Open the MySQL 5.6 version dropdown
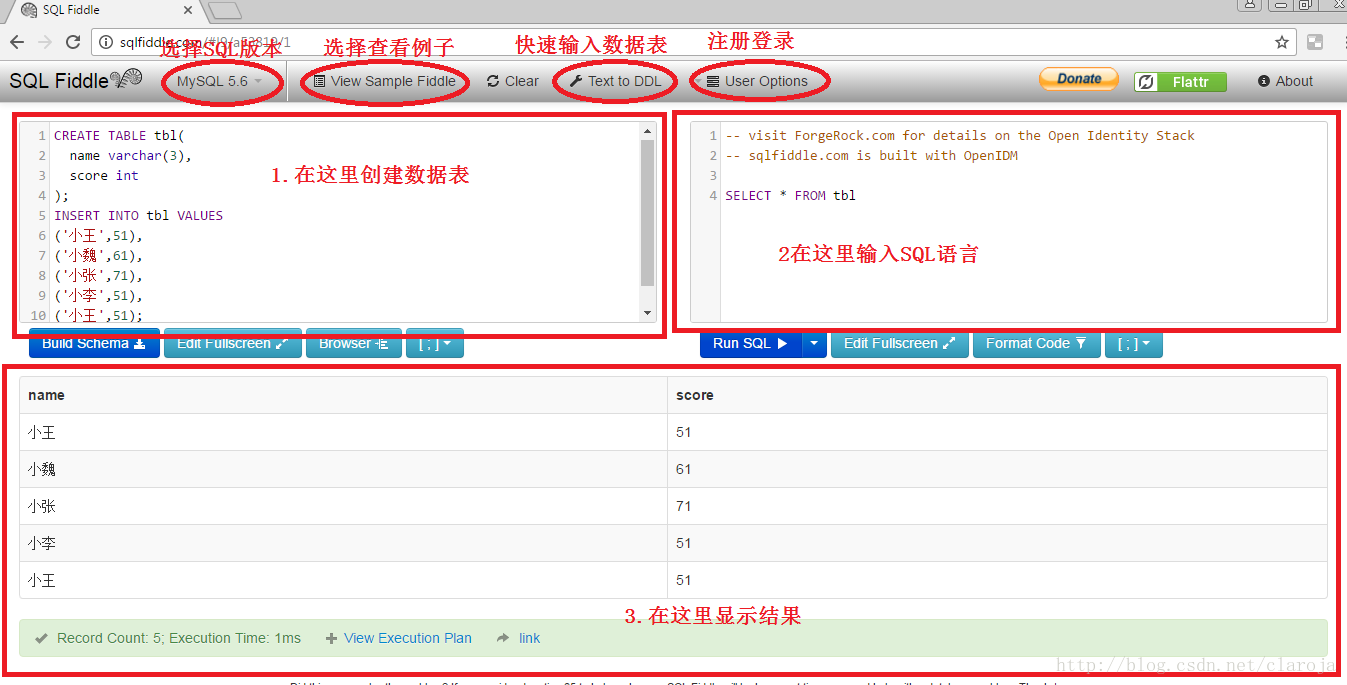Image resolution: width=1347 pixels, height=685 pixels. coord(220,81)
